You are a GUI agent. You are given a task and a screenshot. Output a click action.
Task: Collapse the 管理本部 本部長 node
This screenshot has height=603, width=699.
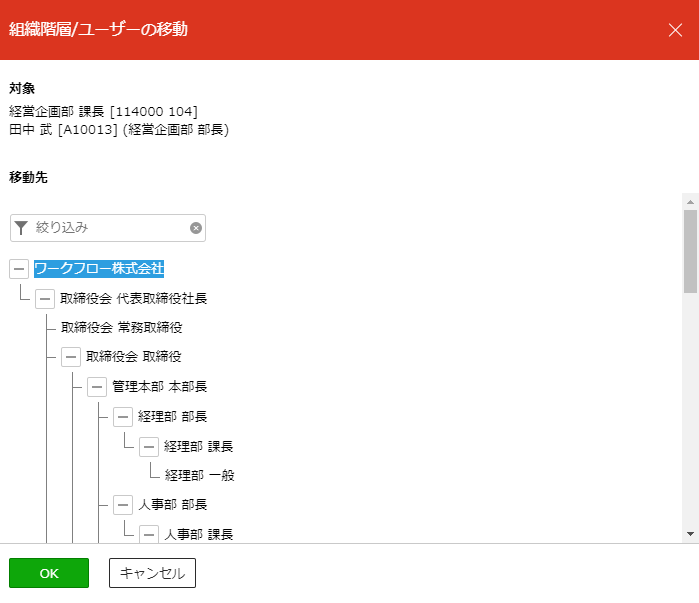[96, 387]
